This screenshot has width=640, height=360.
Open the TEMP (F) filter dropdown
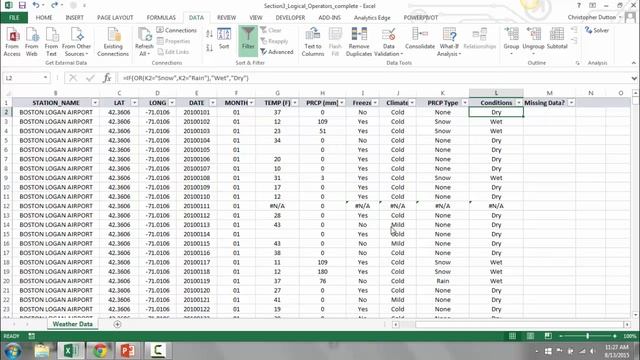tap(295, 102)
